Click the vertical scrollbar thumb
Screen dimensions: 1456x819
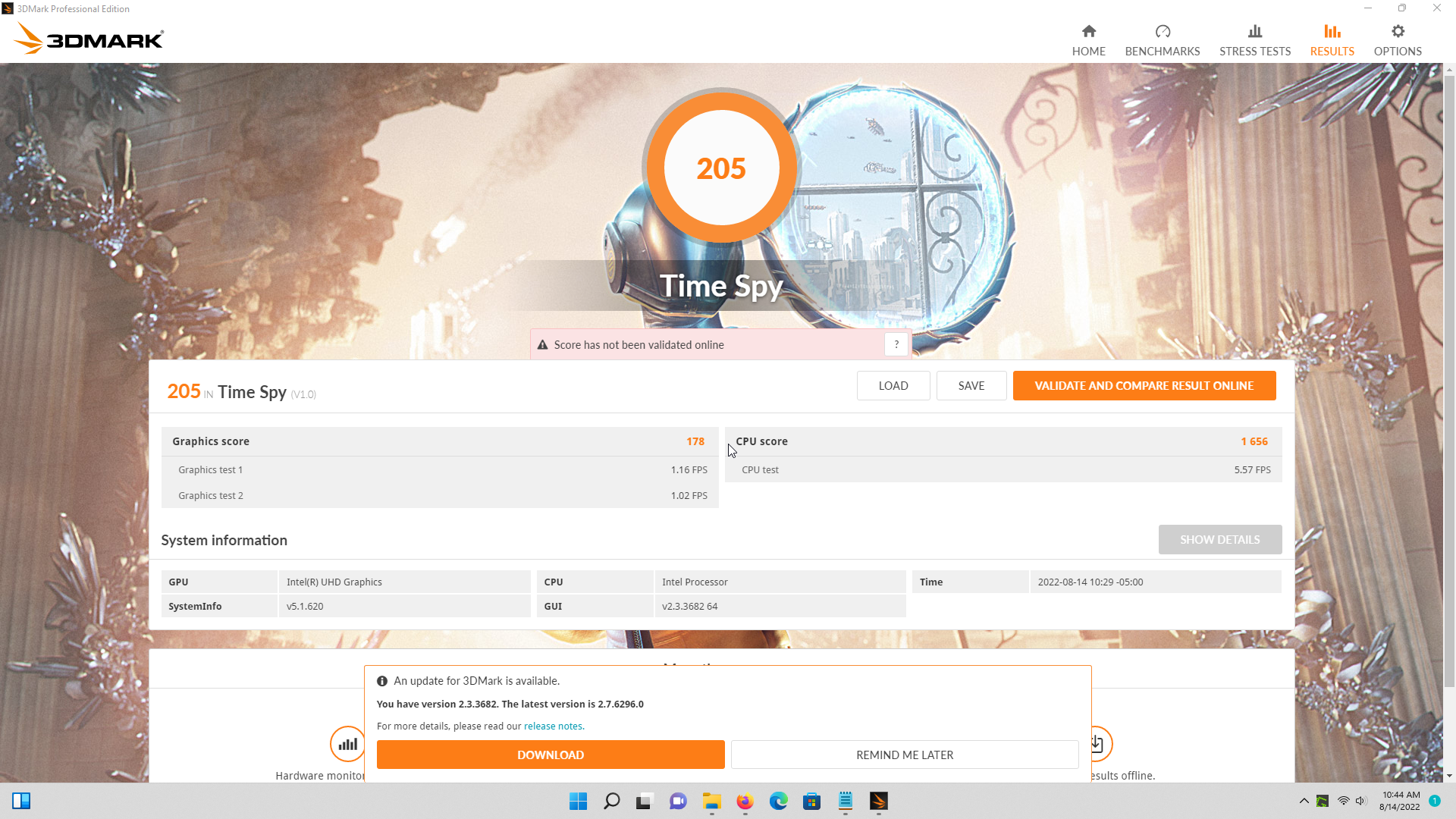point(1449,379)
